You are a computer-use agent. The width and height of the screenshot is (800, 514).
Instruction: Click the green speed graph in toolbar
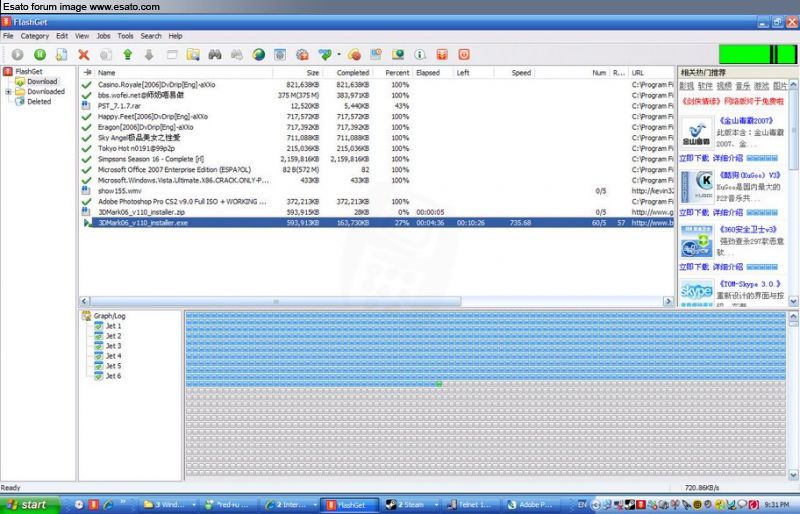758,54
